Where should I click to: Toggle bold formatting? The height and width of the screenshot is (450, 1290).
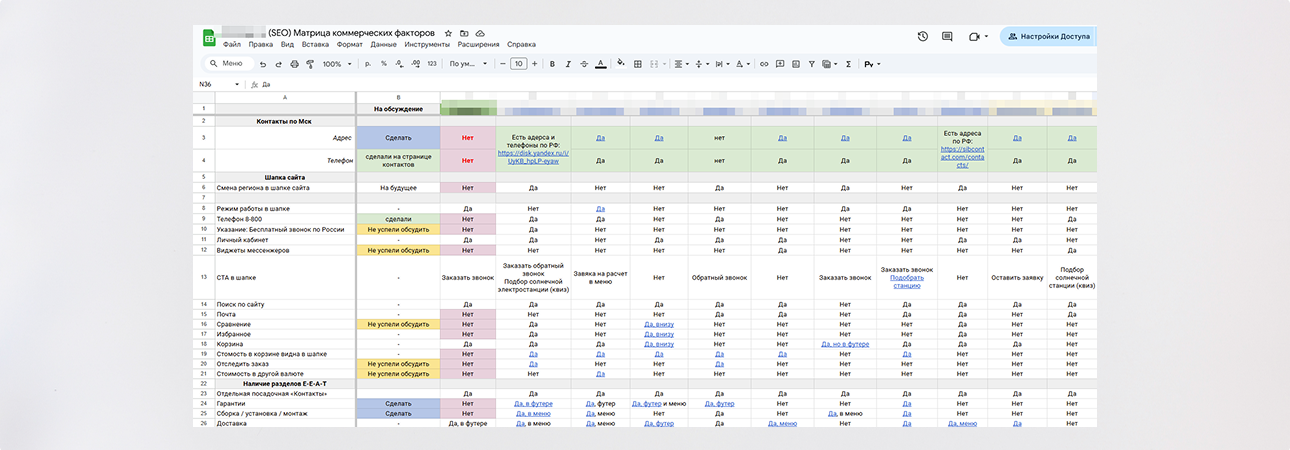pos(551,64)
